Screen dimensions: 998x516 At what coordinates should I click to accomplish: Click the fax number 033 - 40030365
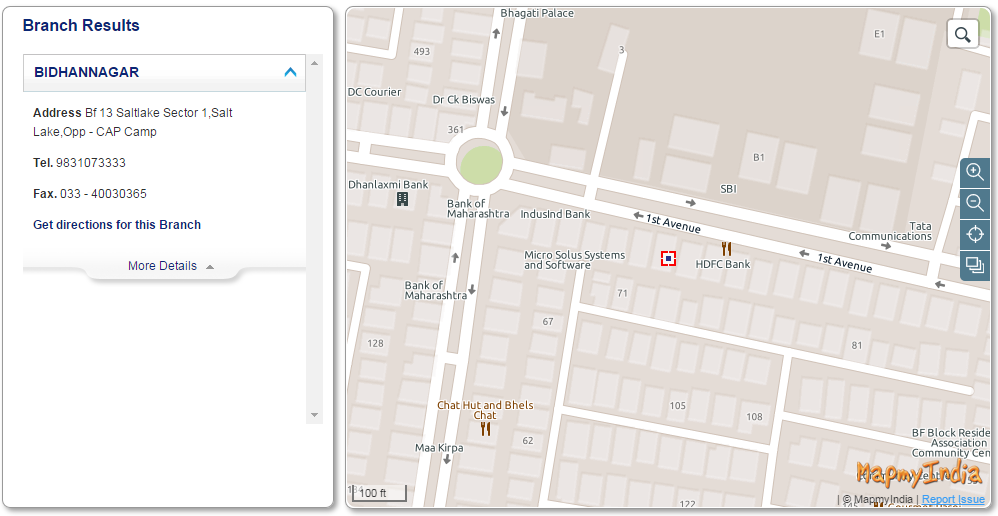pos(103,194)
